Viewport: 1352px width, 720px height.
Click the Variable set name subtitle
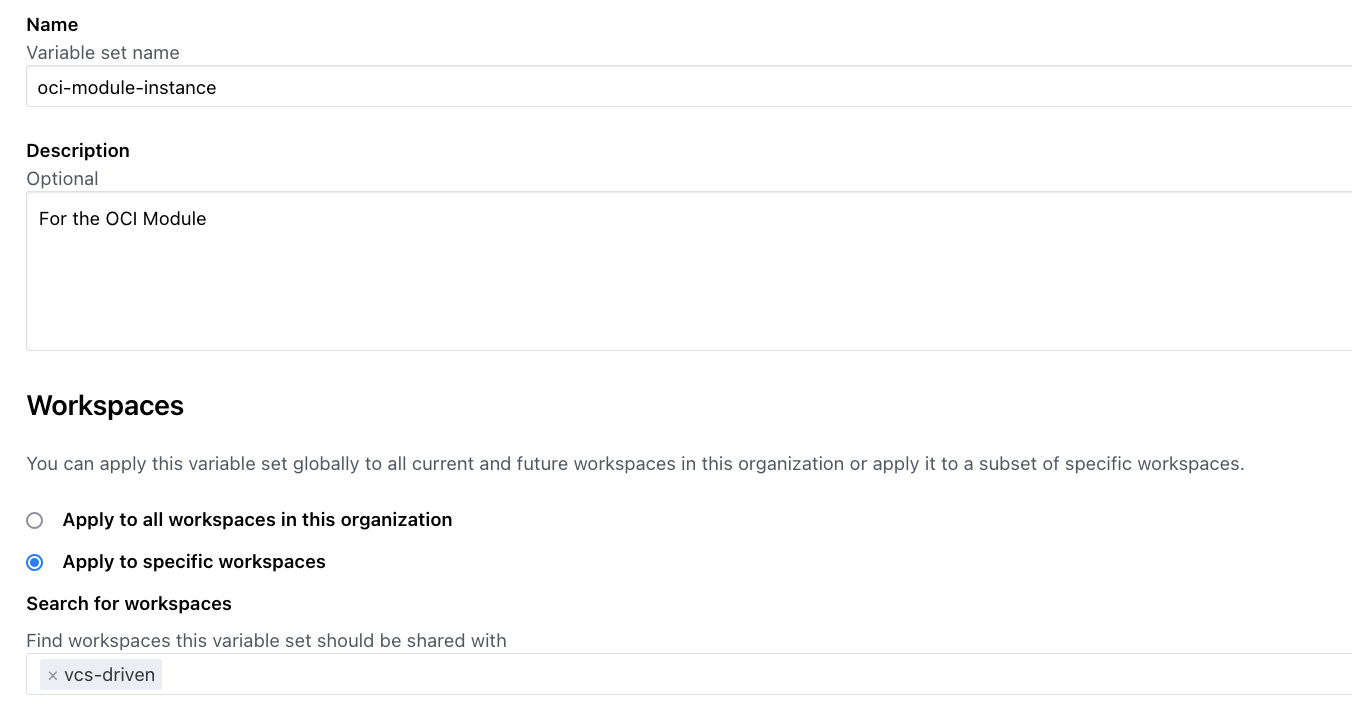tap(103, 52)
